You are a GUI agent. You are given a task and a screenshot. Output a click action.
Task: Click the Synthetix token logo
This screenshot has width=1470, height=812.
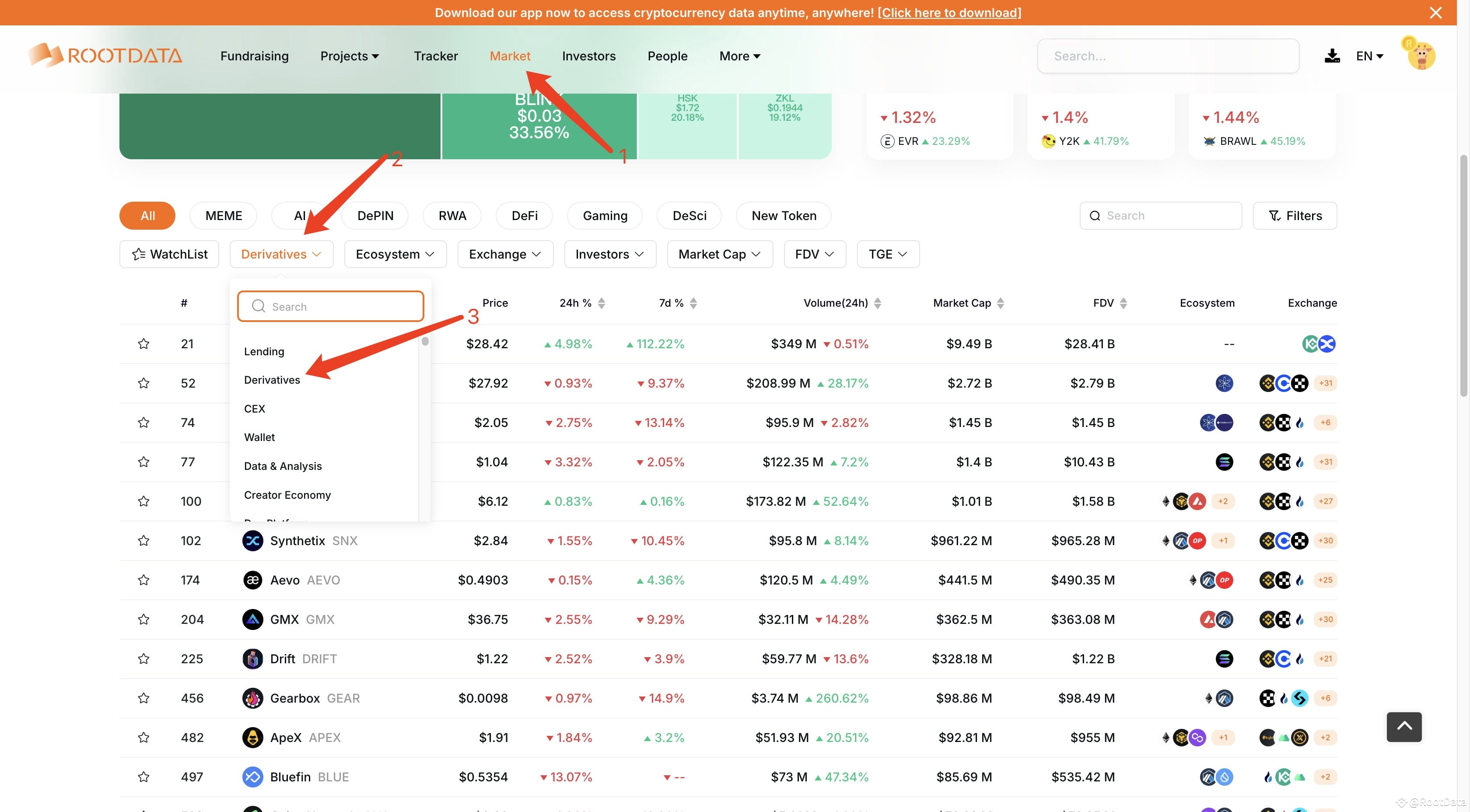coord(252,540)
